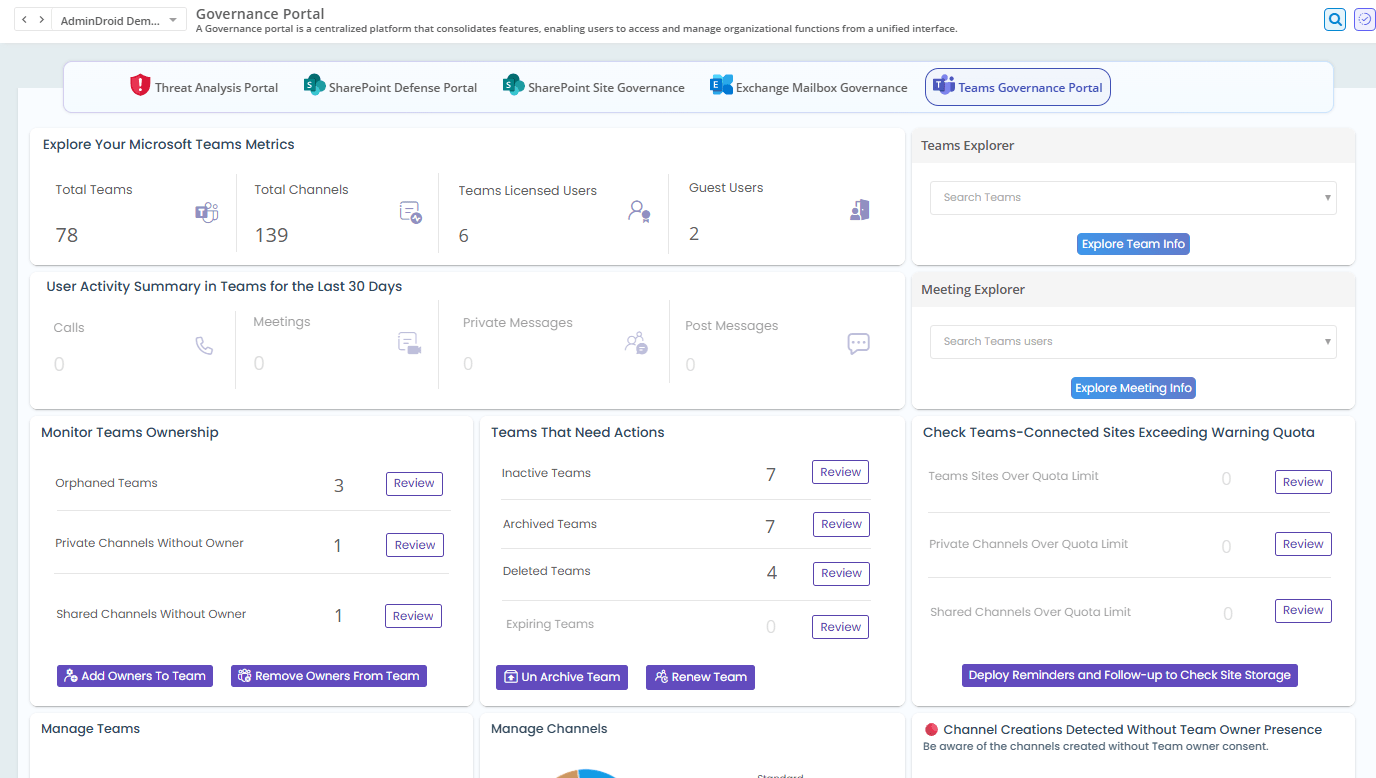This screenshot has height=778, width=1376.
Task: Click the Guest Users icon
Action: click(x=859, y=209)
